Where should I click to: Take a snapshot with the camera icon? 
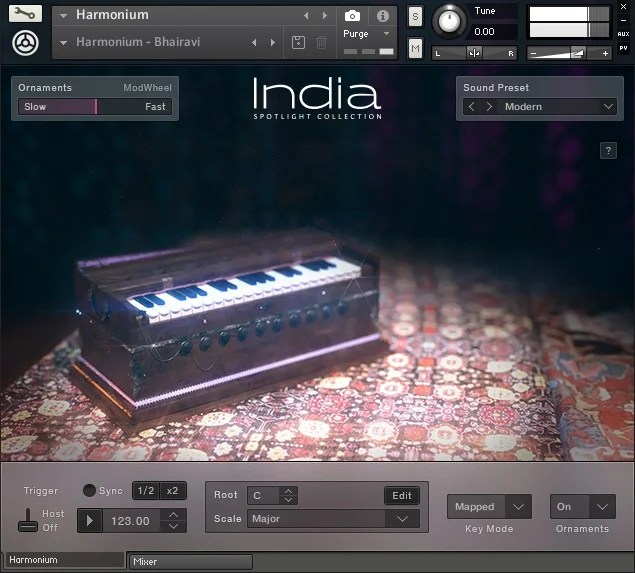pyautogui.click(x=352, y=15)
